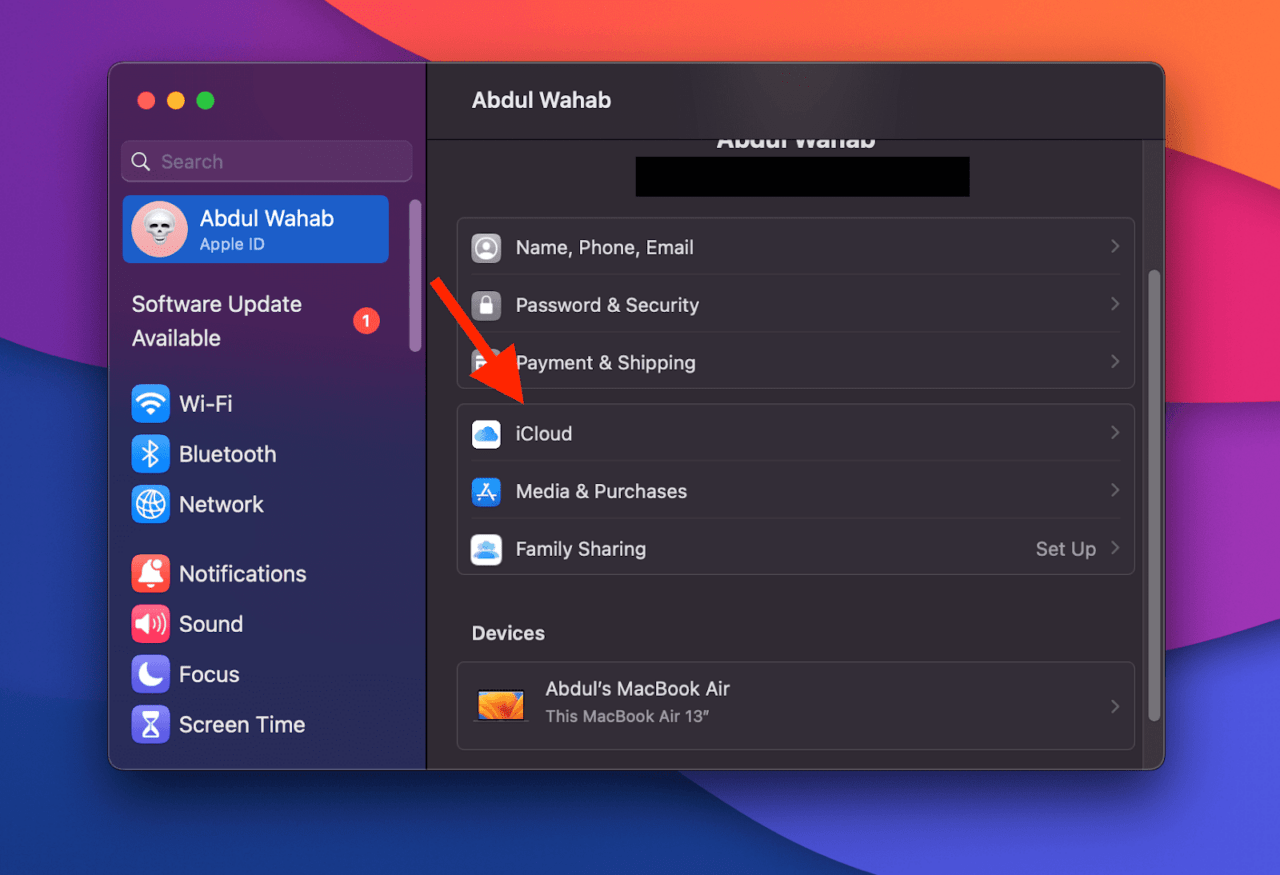
Task: Click the Payment & Shipping label
Action: click(x=605, y=363)
